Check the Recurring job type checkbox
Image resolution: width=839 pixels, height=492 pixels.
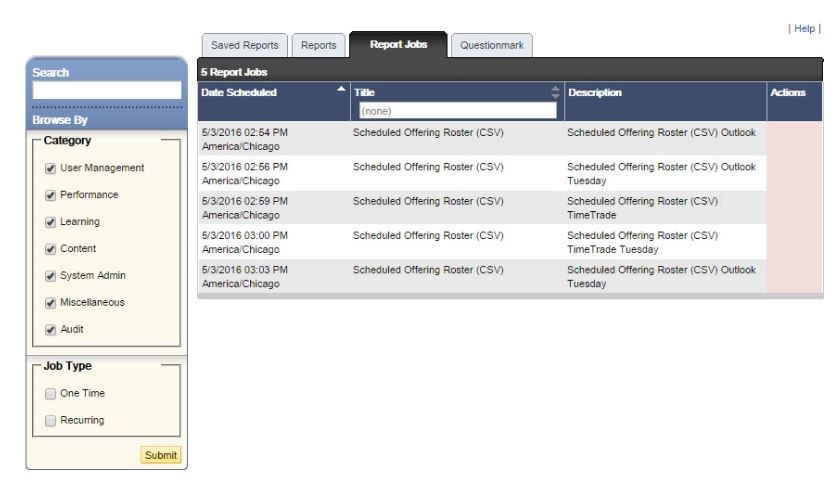pos(50,420)
